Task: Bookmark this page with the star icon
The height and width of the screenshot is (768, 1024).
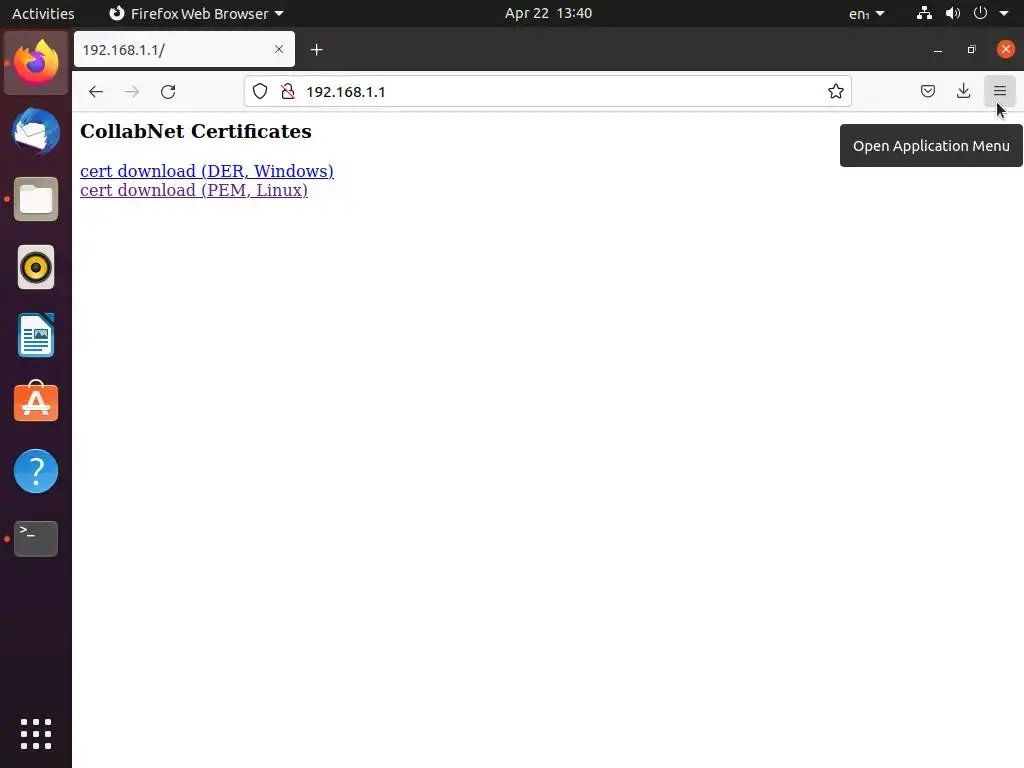Action: pos(835,91)
